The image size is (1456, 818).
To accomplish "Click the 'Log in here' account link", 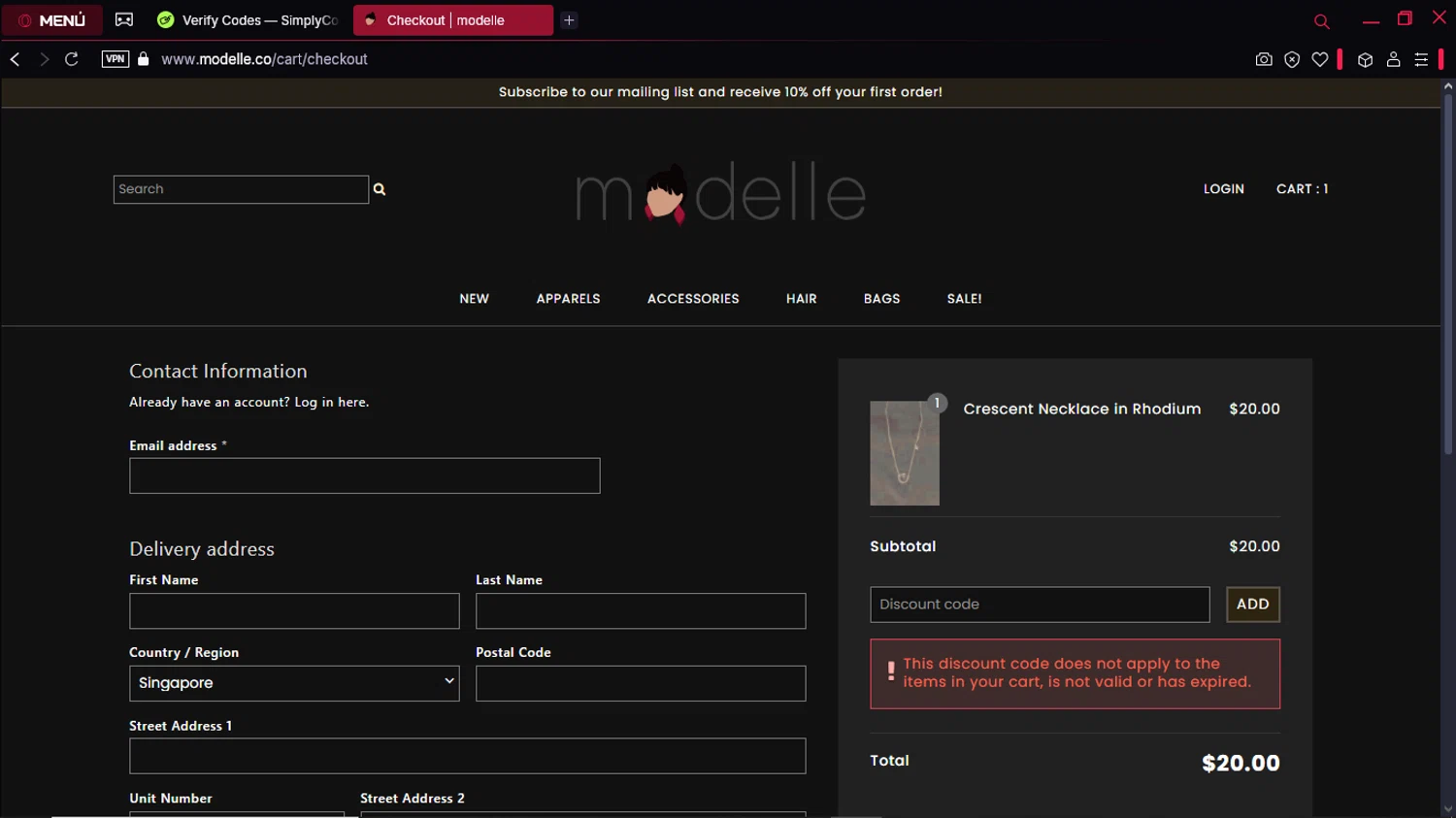I will (331, 402).
